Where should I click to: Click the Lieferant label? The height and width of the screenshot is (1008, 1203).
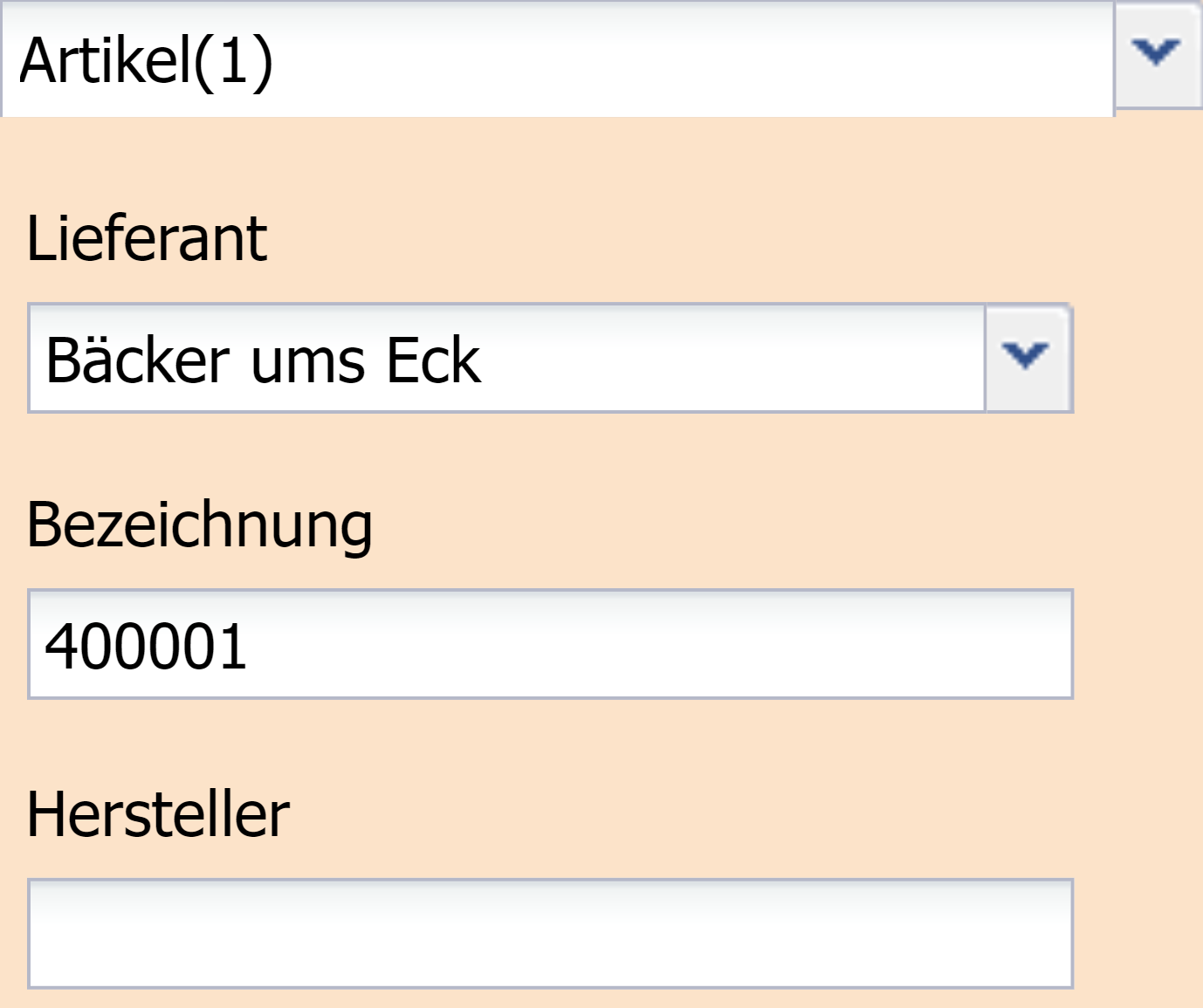(x=147, y=238)
